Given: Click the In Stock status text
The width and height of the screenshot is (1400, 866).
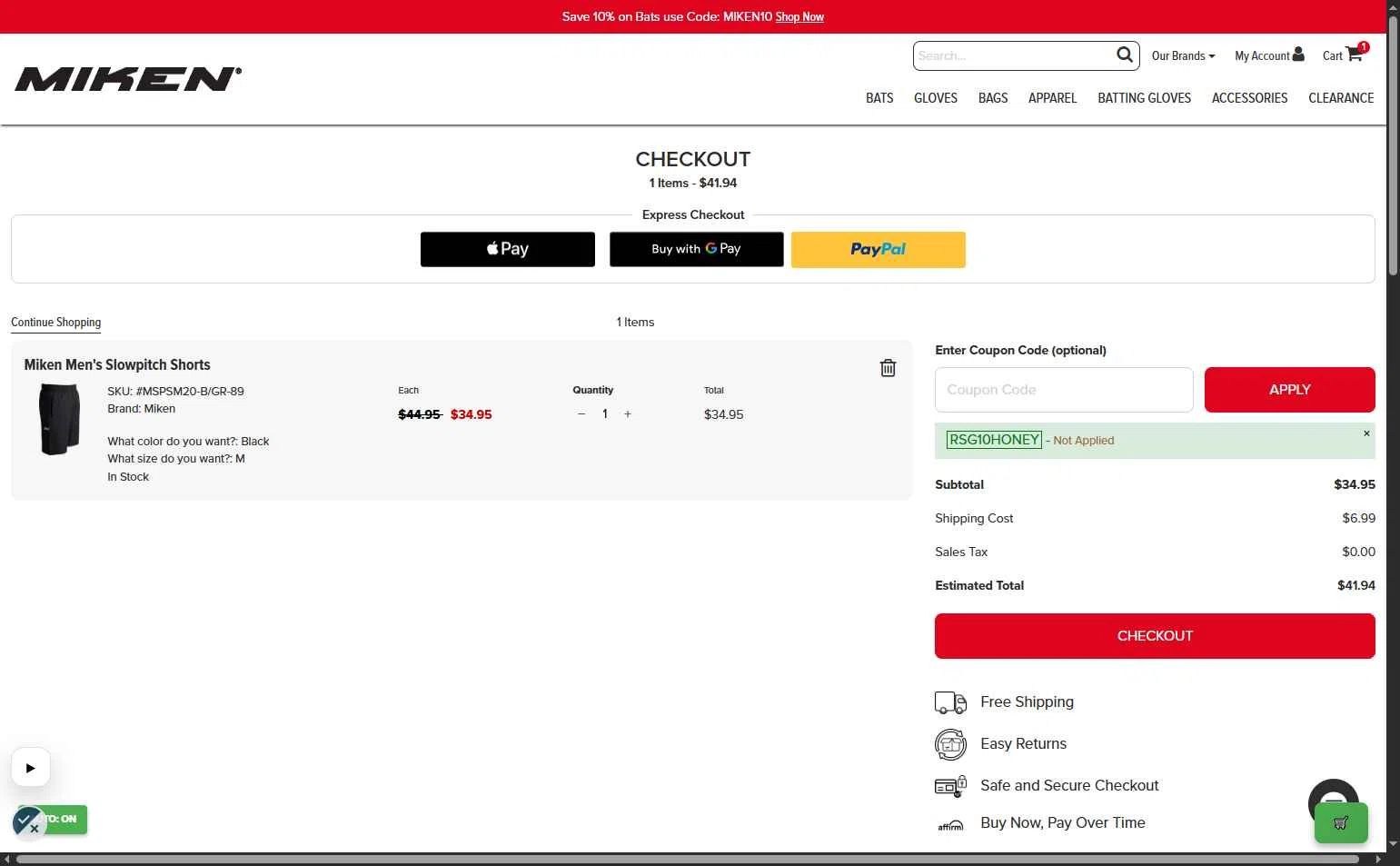Looking at the screenshot, I should [128, 477].
